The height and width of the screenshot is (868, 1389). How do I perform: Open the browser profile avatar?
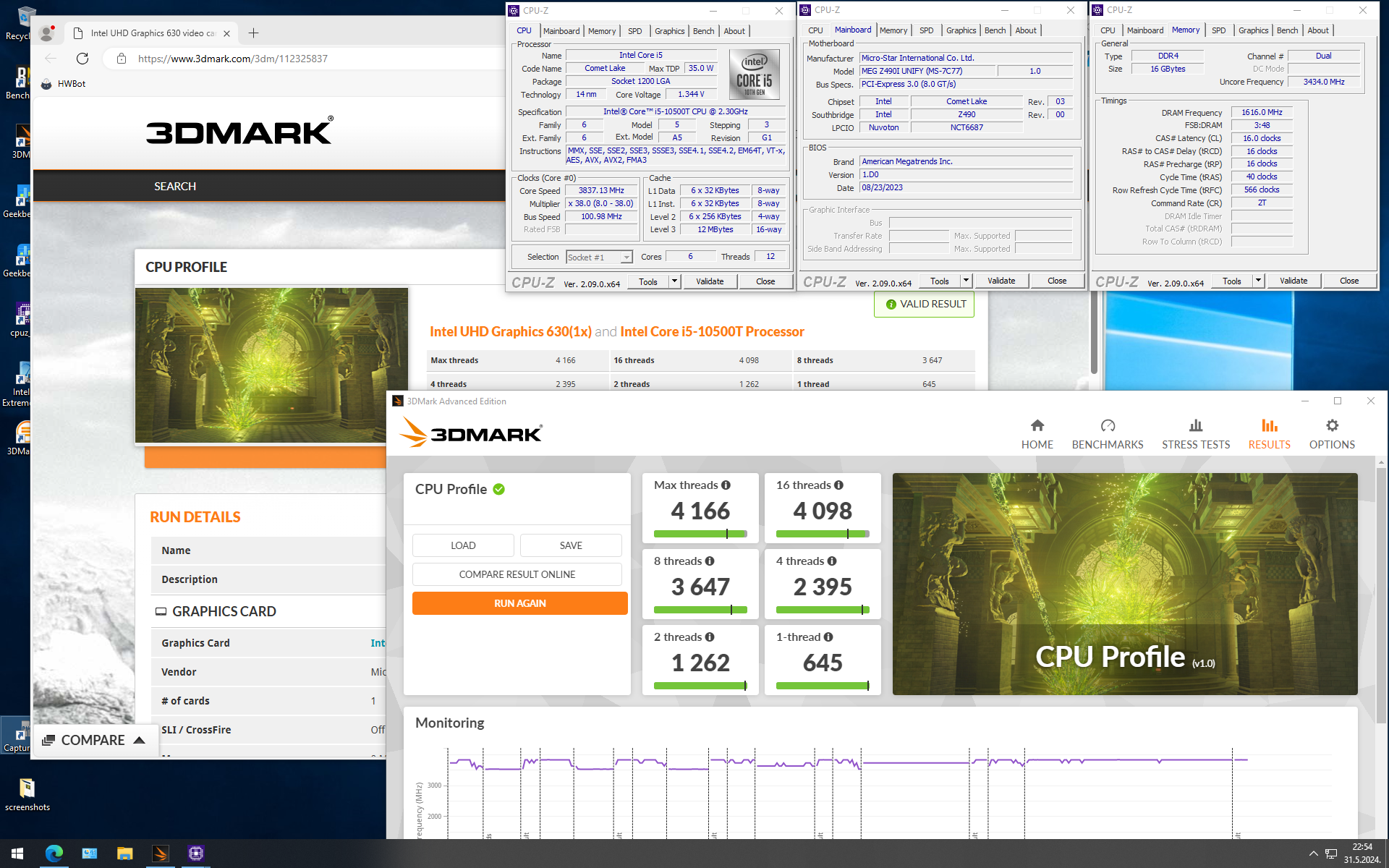pyautogui.click(x=47, y=33)
